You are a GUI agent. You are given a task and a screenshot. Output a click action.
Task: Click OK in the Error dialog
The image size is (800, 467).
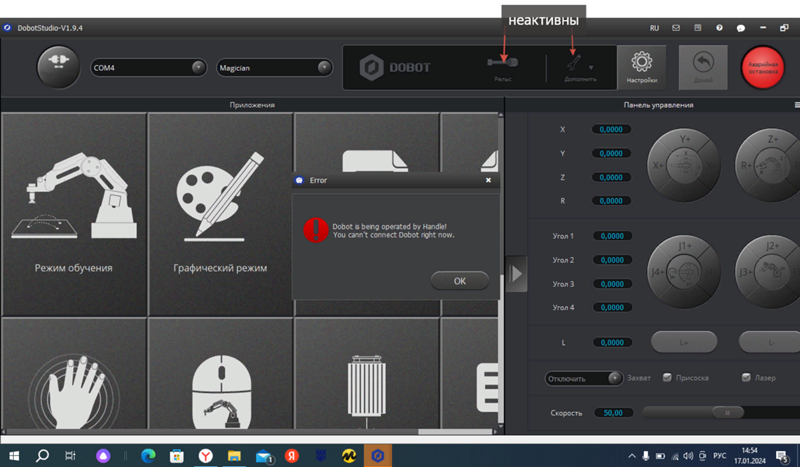tap(459, 281)
